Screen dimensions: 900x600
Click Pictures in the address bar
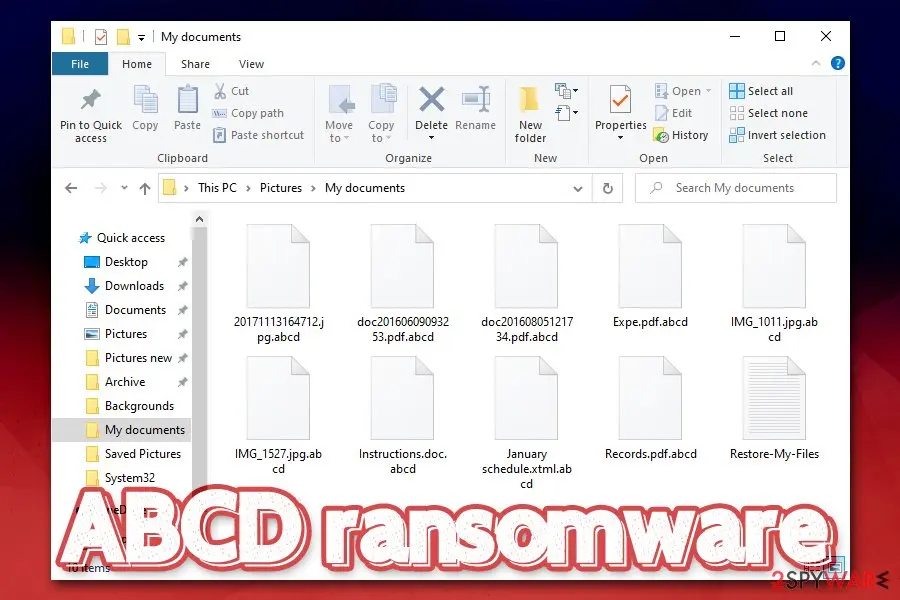pyautogui.click(x=281, y=188)
